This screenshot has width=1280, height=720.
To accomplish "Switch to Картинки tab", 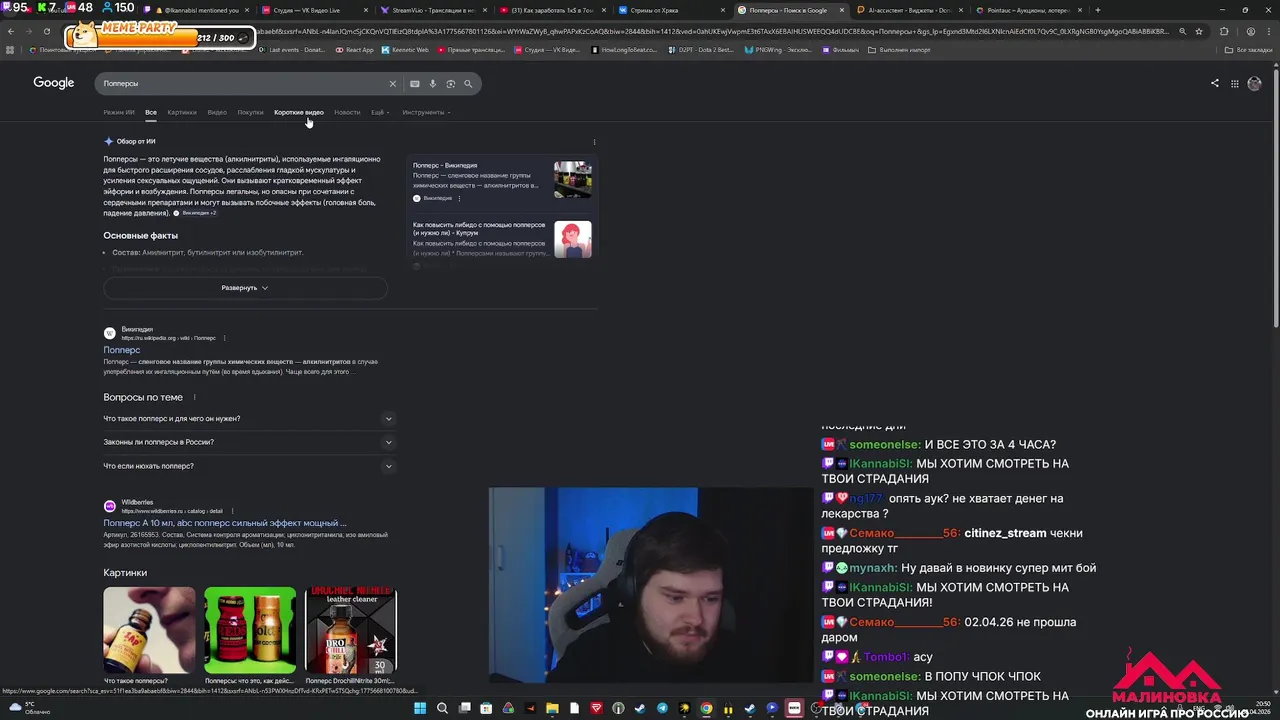I will [x=182, y=112].
